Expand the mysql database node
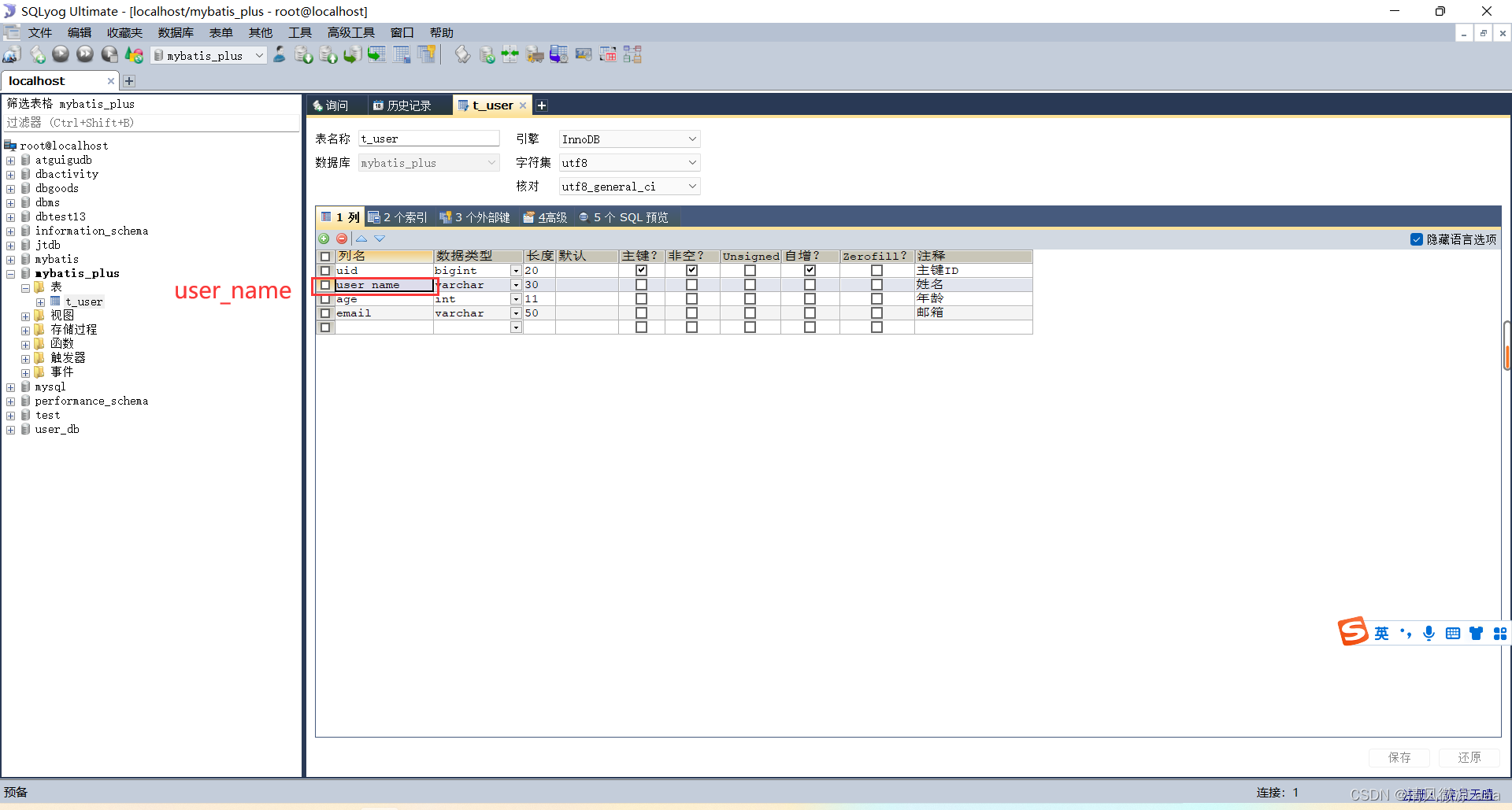Screen dimensions: 1512x810 [x=11, y=387]
